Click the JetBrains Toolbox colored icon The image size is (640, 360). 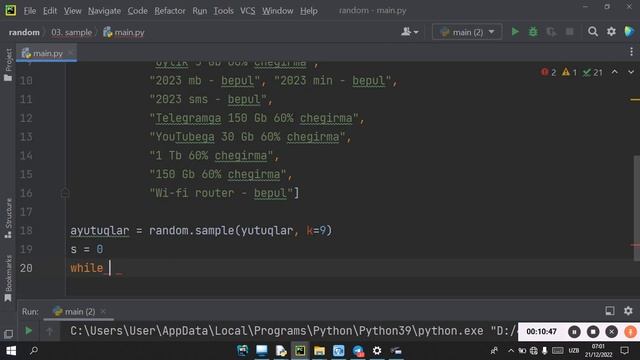(x=629, y=32)
